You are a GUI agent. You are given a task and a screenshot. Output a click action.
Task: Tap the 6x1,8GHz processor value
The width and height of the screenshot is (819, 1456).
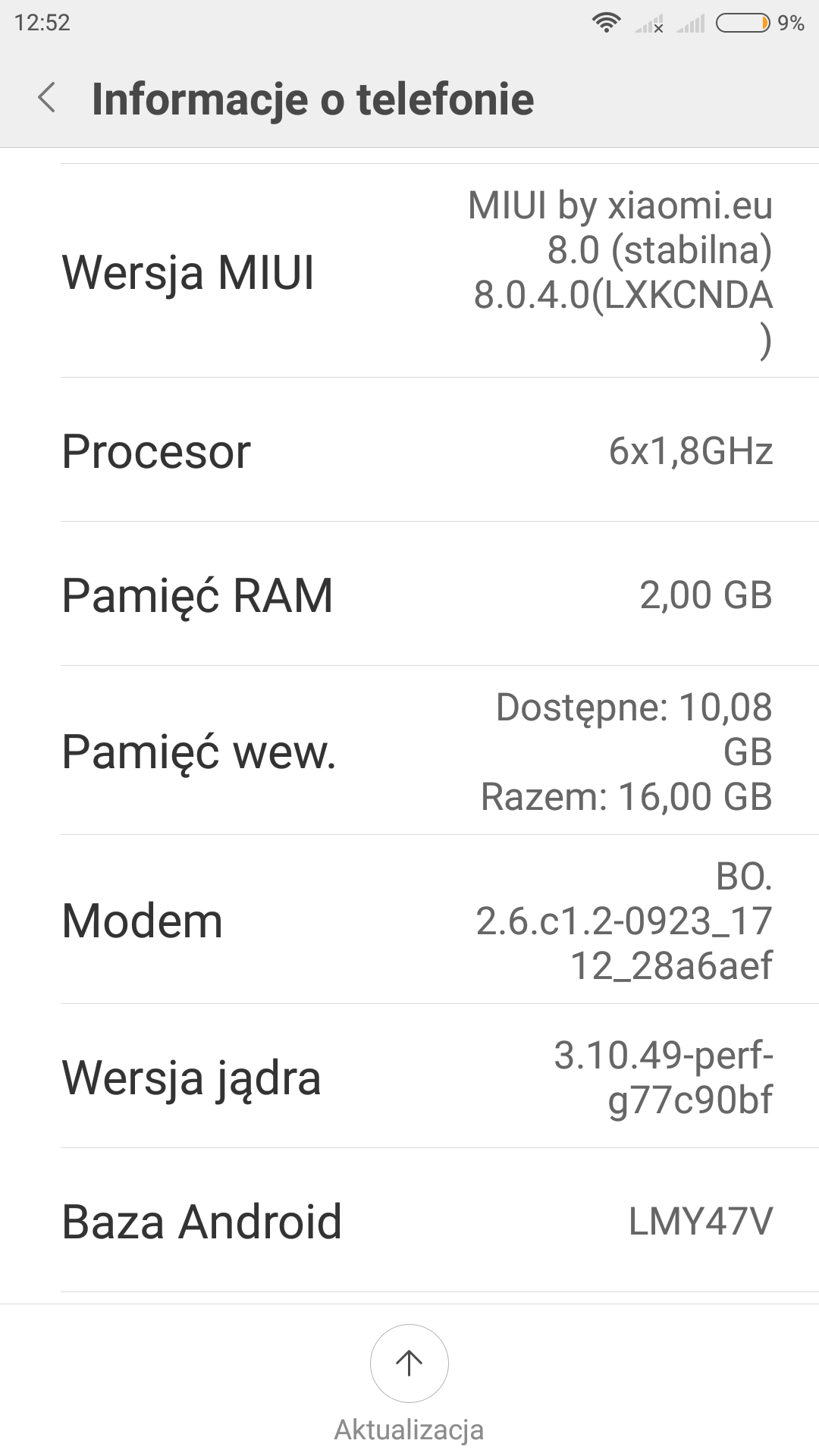691,452
